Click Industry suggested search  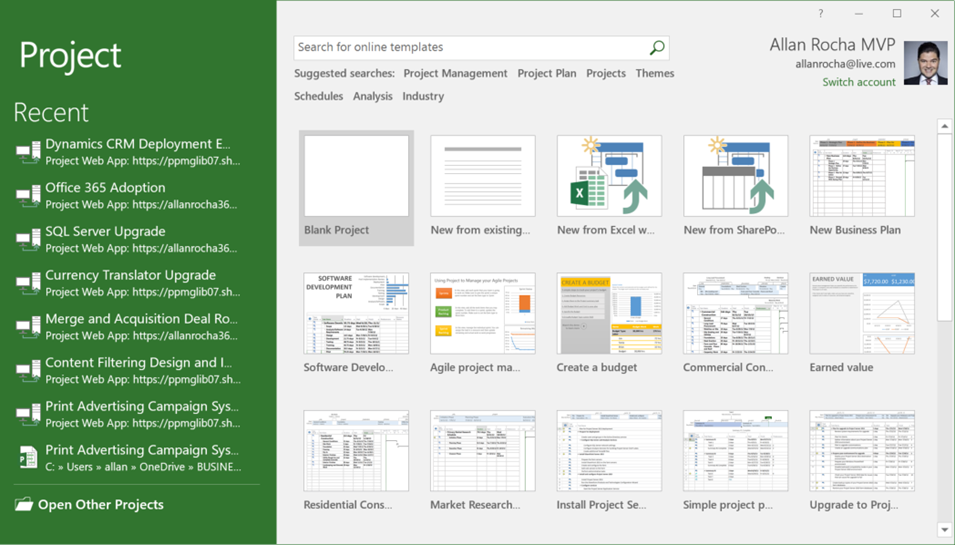click(423, 96)
